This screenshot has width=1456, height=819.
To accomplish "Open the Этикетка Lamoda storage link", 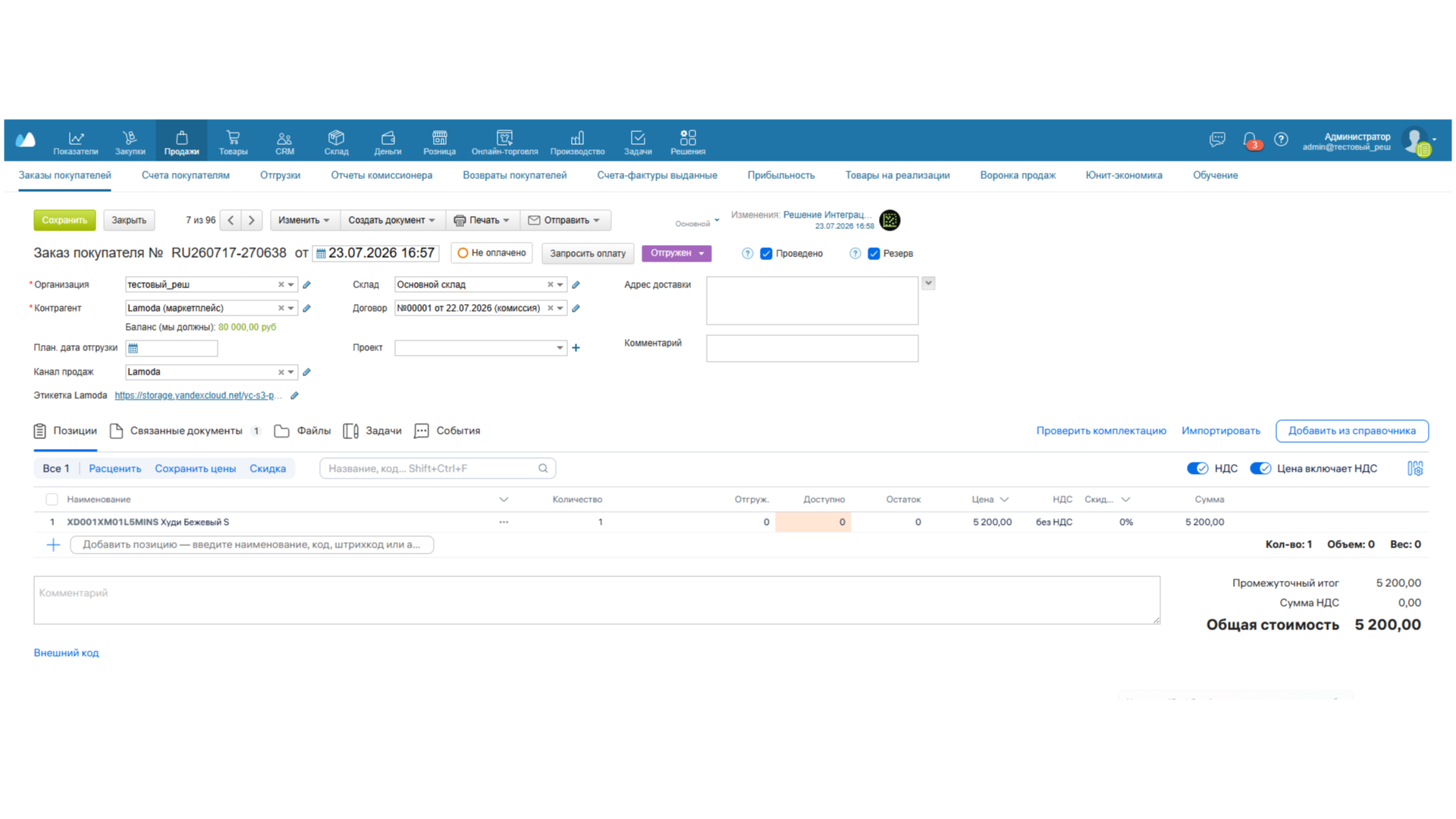I will click(x=198, y=395).
